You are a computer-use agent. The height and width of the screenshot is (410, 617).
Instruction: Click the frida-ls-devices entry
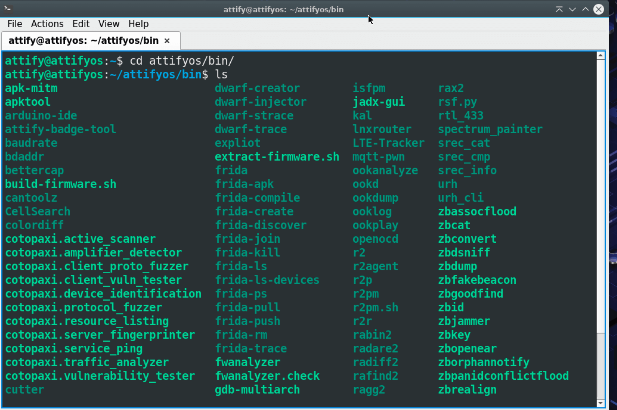point(267,280)
